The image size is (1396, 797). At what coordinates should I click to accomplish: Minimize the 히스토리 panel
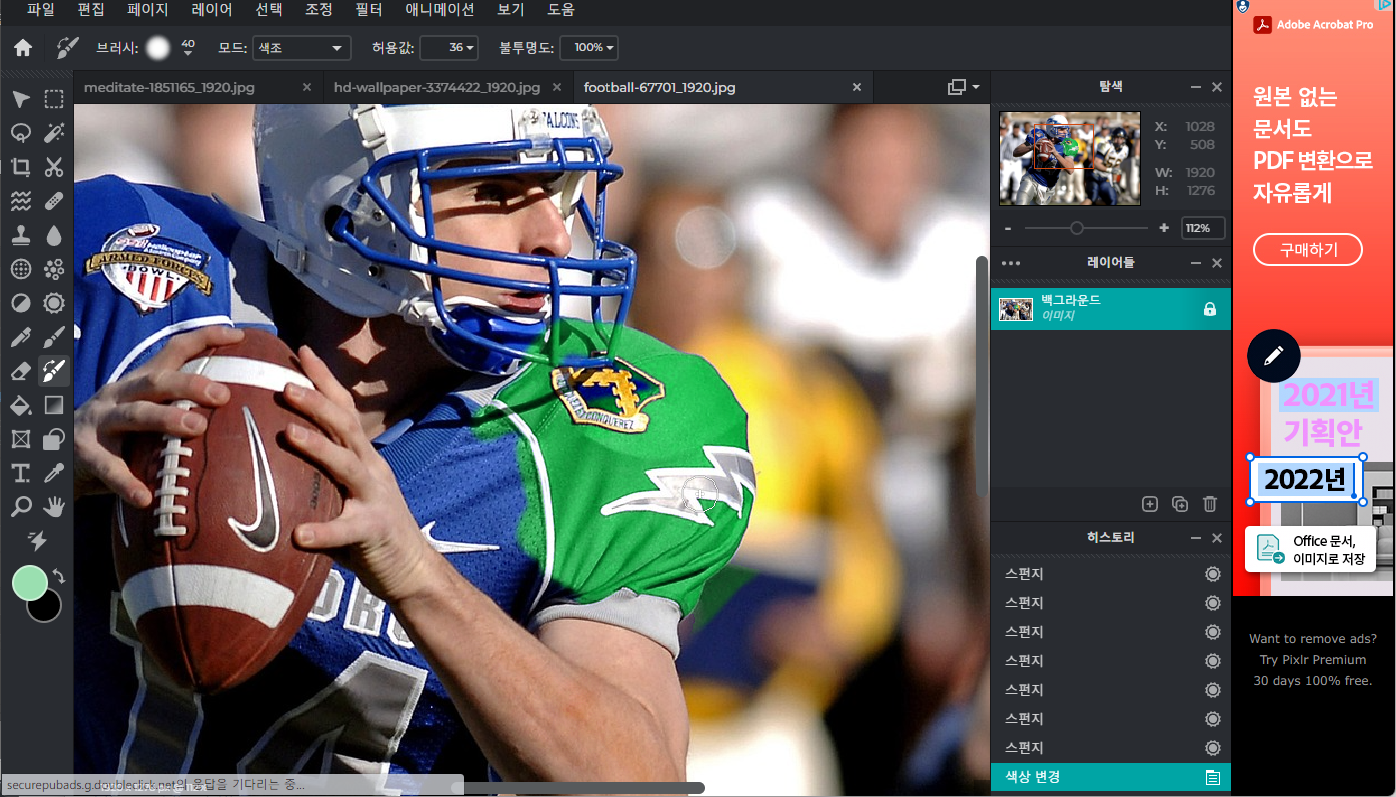pos(1196,538)
